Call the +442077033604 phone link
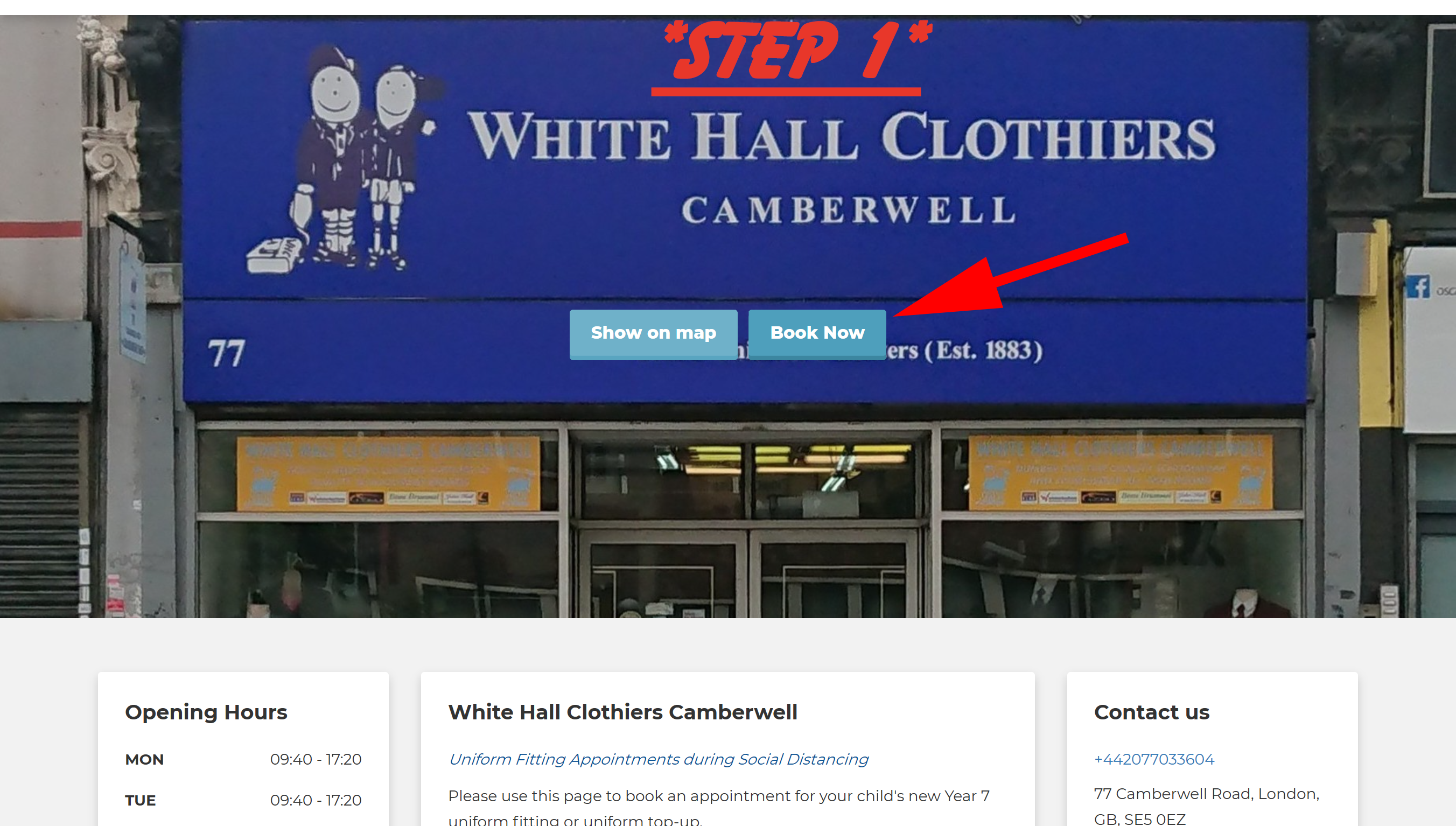Image resolution: width=1456 pixels, height=826 pixels. [x=1154, y=759]
